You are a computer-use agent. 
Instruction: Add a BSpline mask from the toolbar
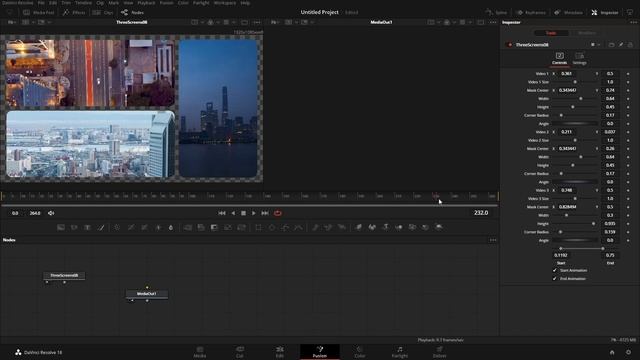[x=299, y=227]
